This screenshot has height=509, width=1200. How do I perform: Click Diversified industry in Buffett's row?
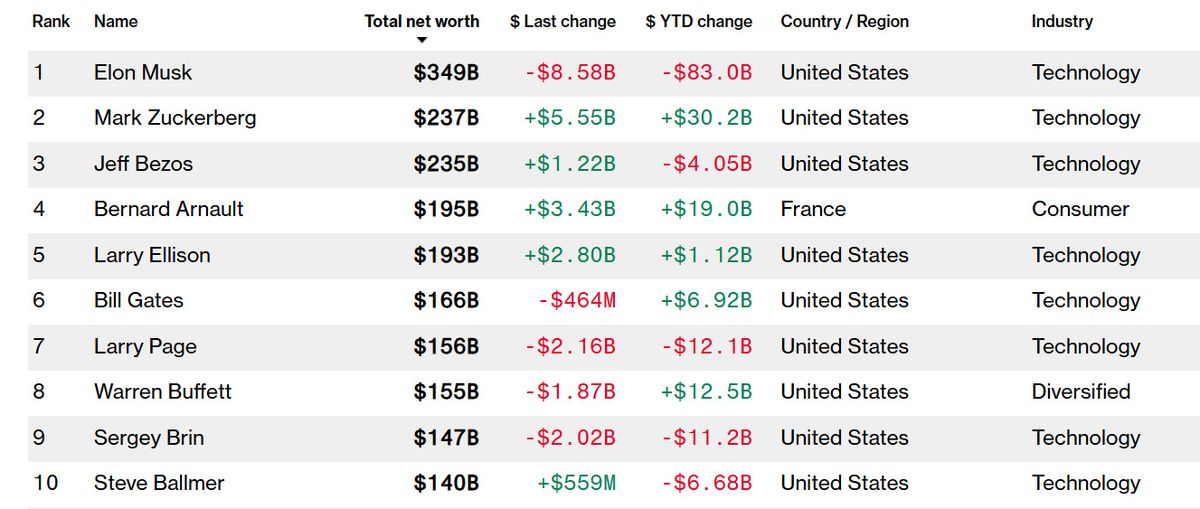1081,392
